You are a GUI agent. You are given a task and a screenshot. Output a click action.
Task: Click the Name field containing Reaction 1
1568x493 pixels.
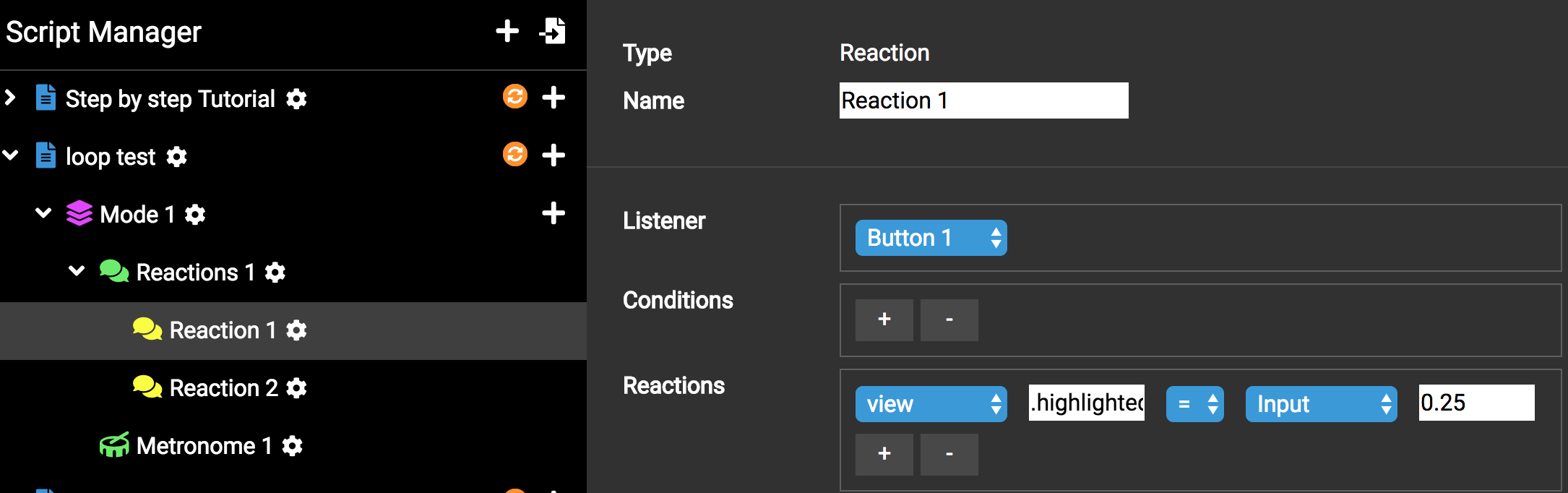click(983, 100)
